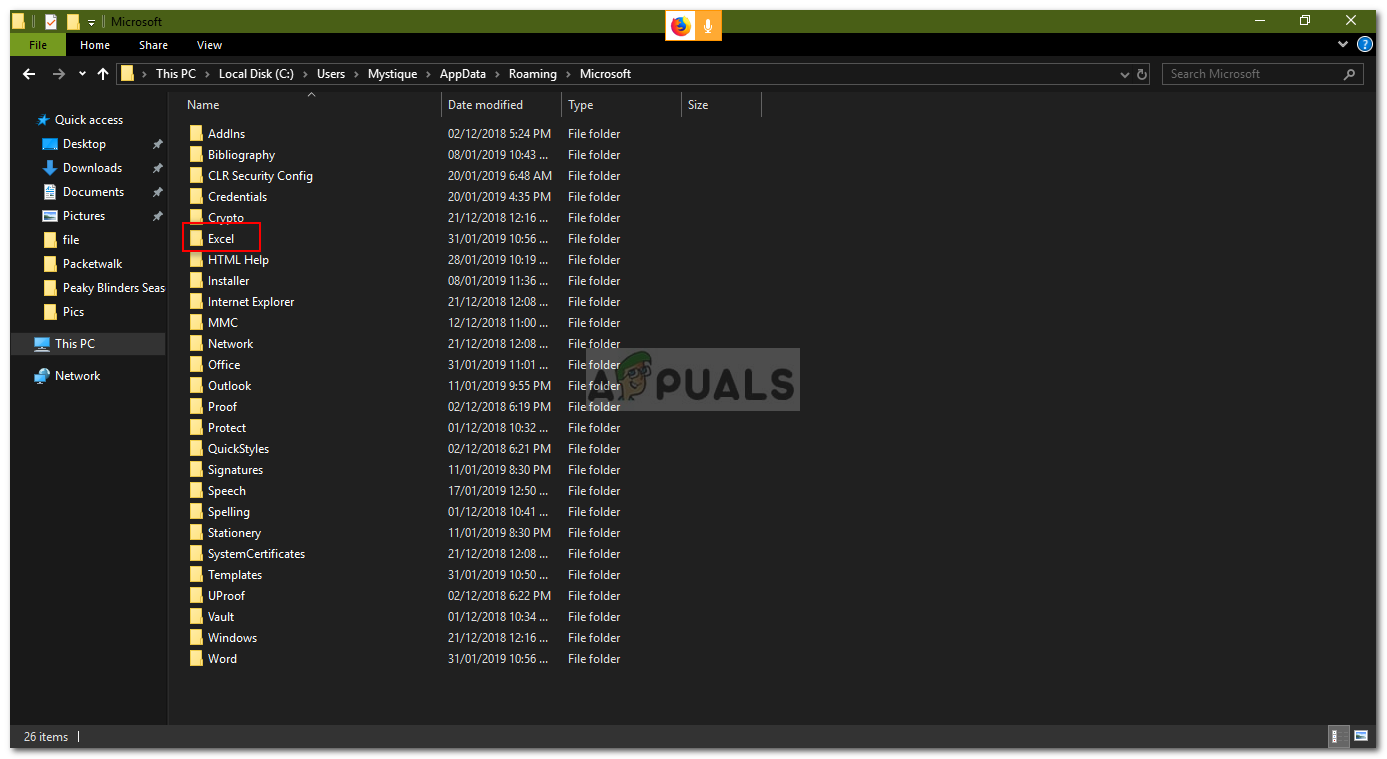Open Peaky Blinders folder in sidebar
This screenshot has height=759, width=1387.
pyautogui.click(x=113, y=288)
